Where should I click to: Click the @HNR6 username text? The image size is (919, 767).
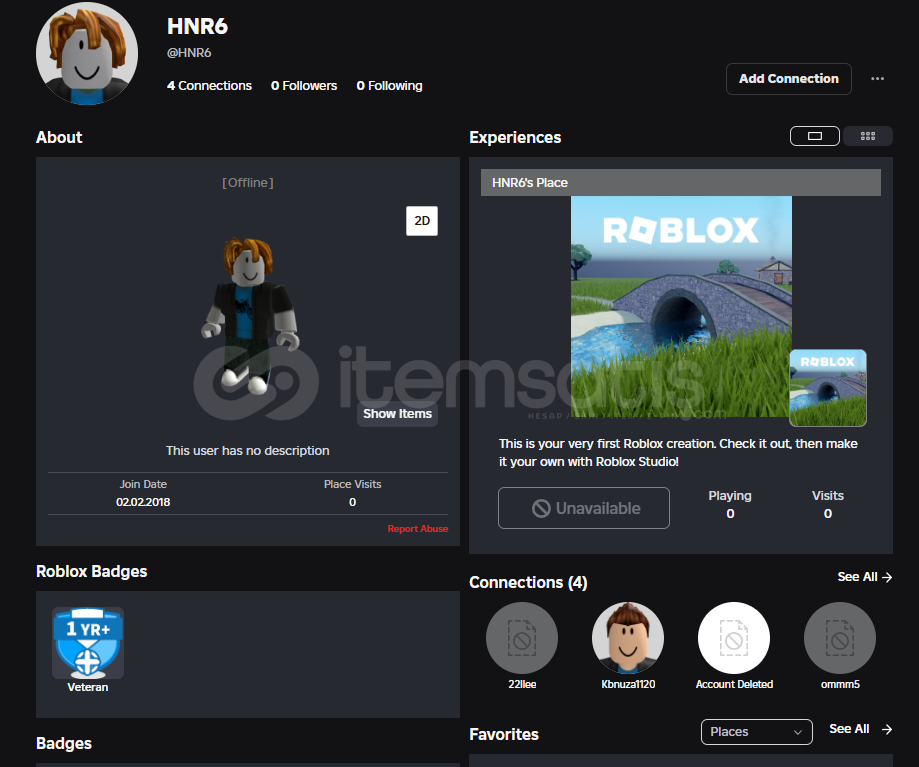[x=189, y=53]
